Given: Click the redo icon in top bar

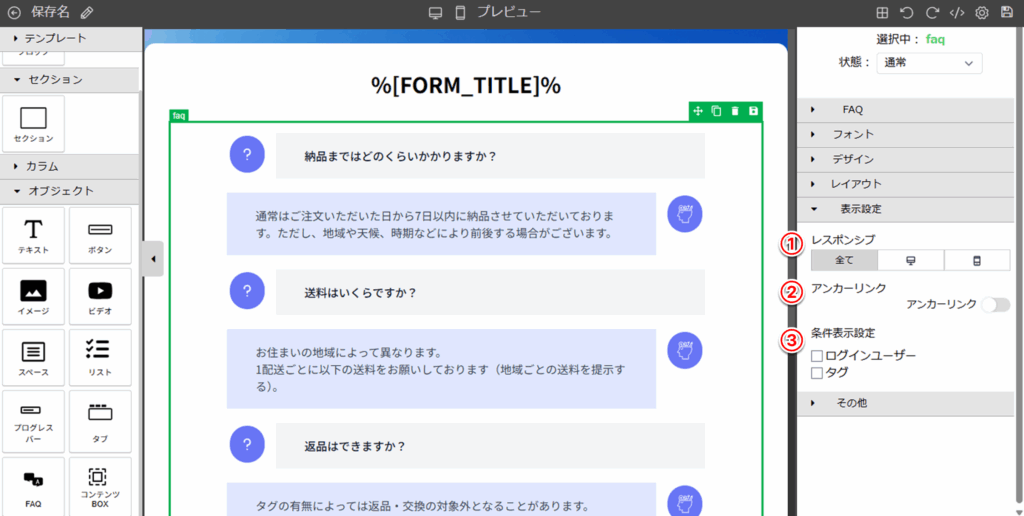Looking at the screenshot, I should [x=931, y=13].
